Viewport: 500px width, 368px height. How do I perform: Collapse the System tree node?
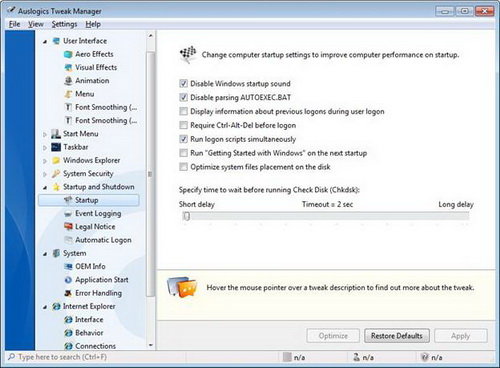45,254
